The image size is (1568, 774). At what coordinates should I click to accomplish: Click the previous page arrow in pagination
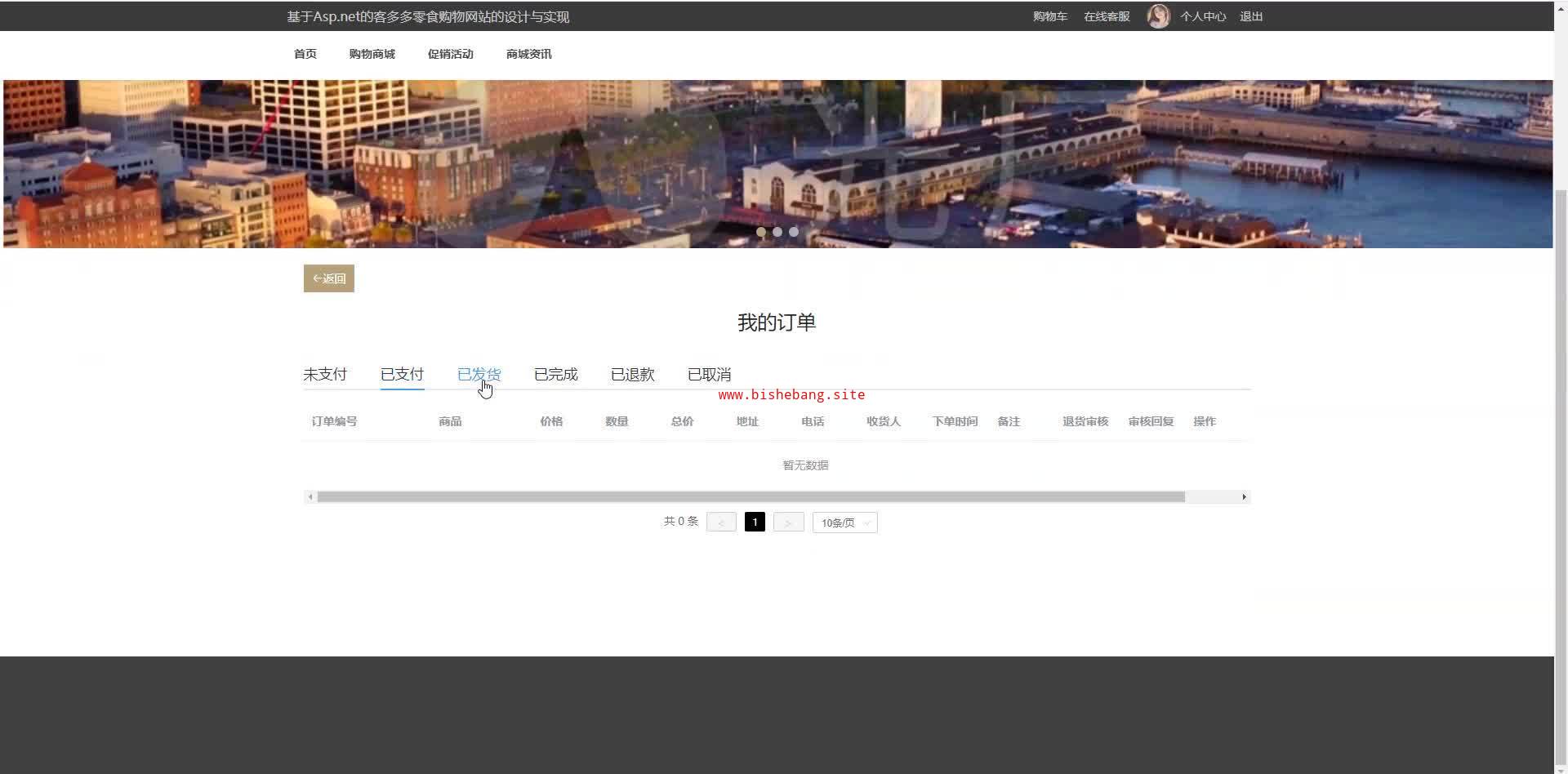click(721, 523)
